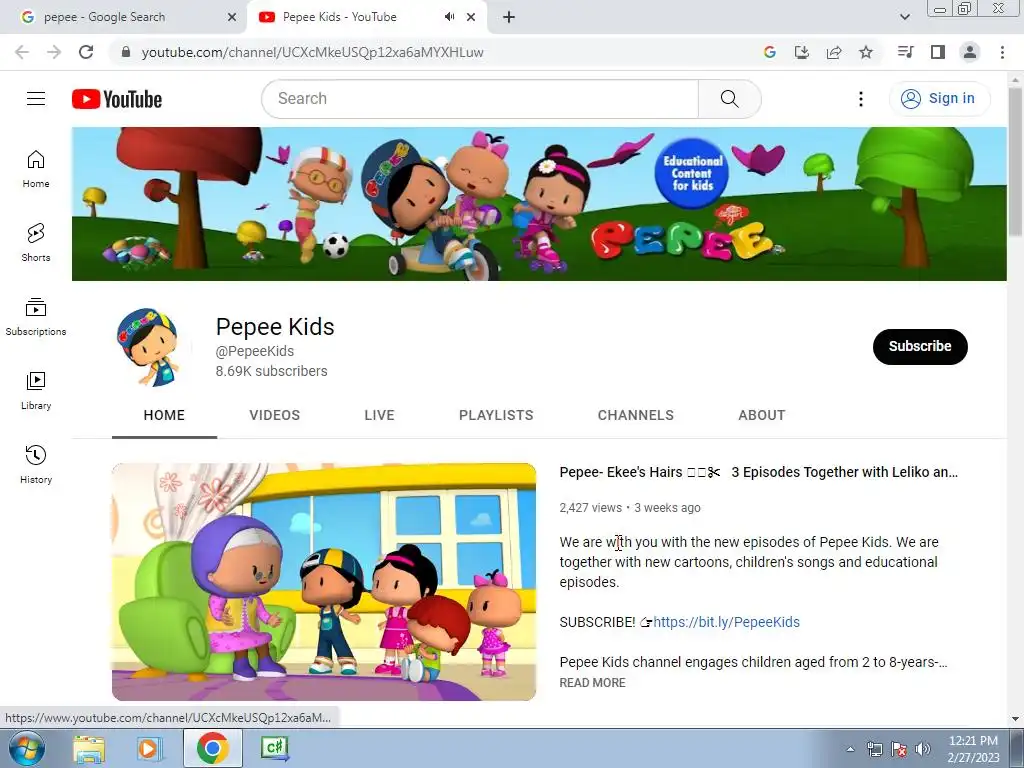Expand description with READ MORE
Viewport: 1024px width, 768px height.
point(592,682)
